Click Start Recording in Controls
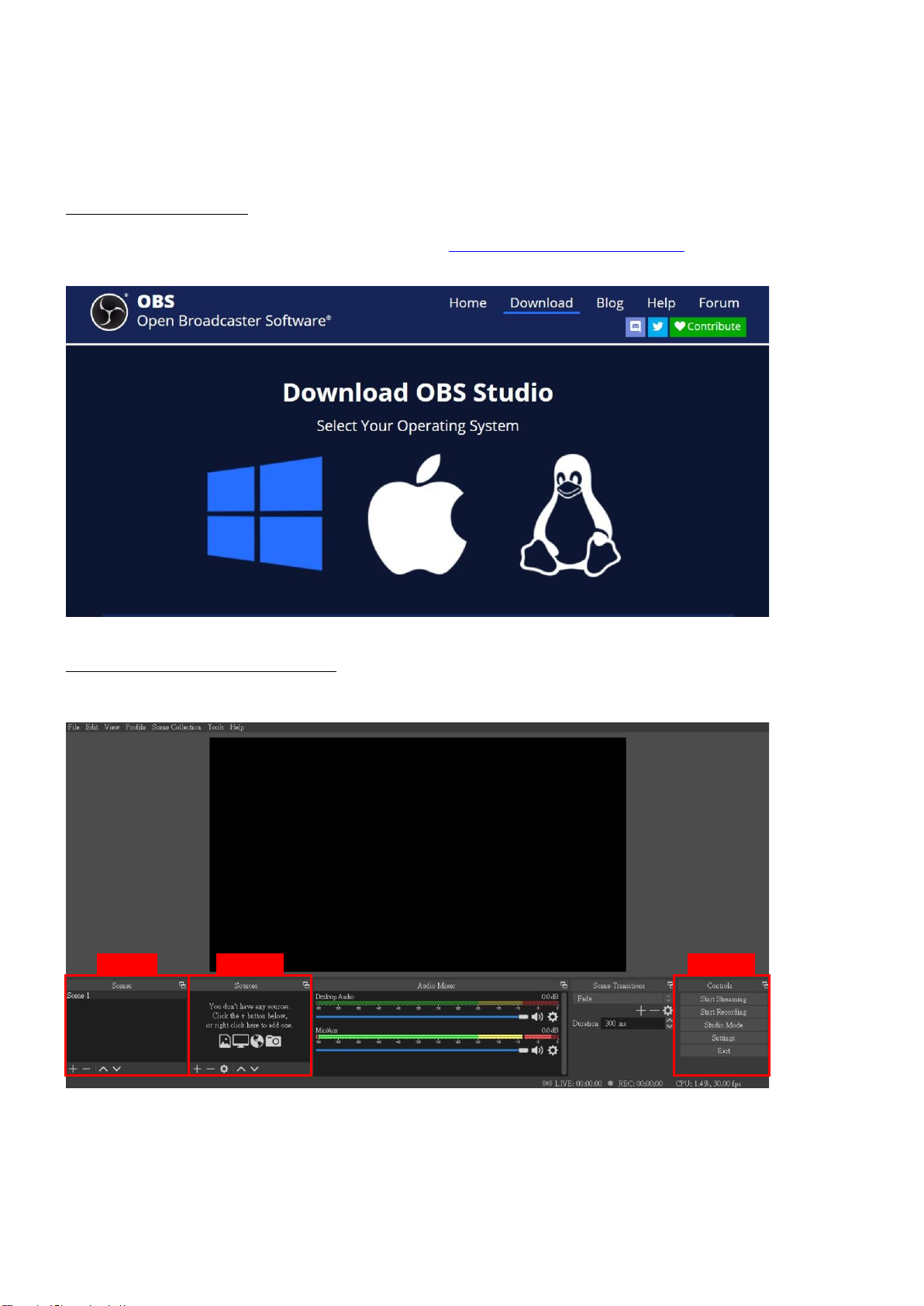Screen dimensions: 924x1306 [x=723, y=1012]
